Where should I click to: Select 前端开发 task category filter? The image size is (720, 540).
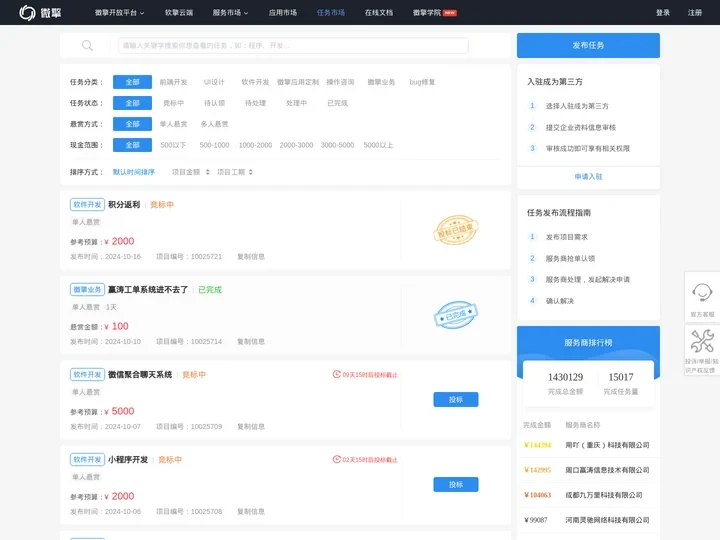click(173, 82)
